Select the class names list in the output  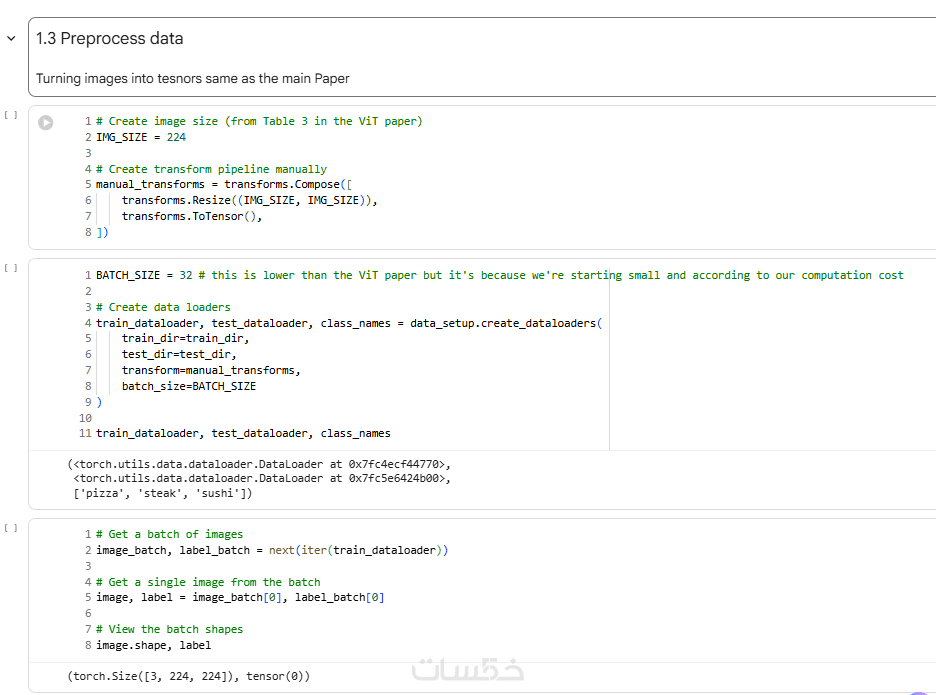click(162, 493)
